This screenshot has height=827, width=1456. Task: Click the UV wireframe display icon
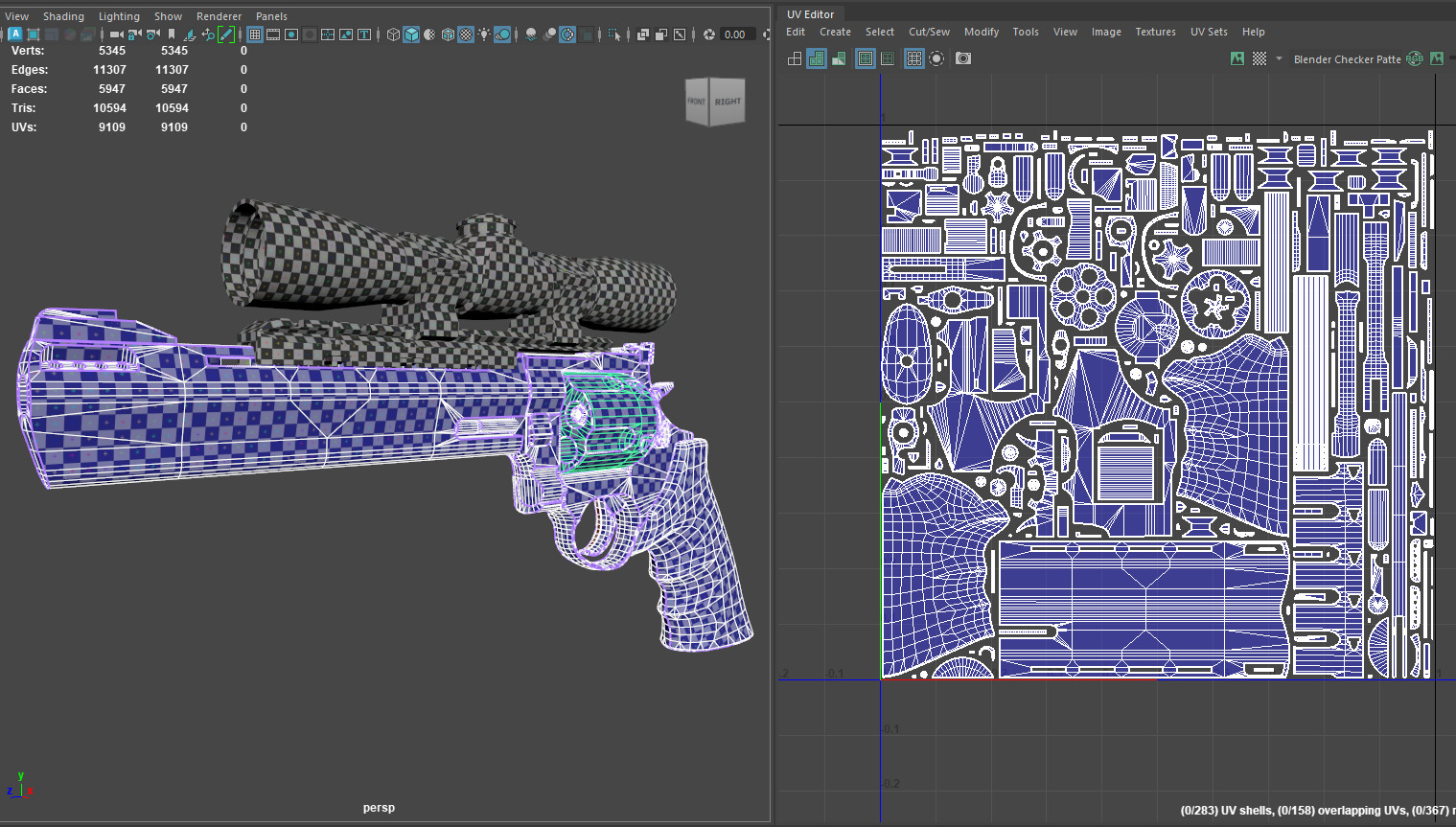(x=795, y=58)
